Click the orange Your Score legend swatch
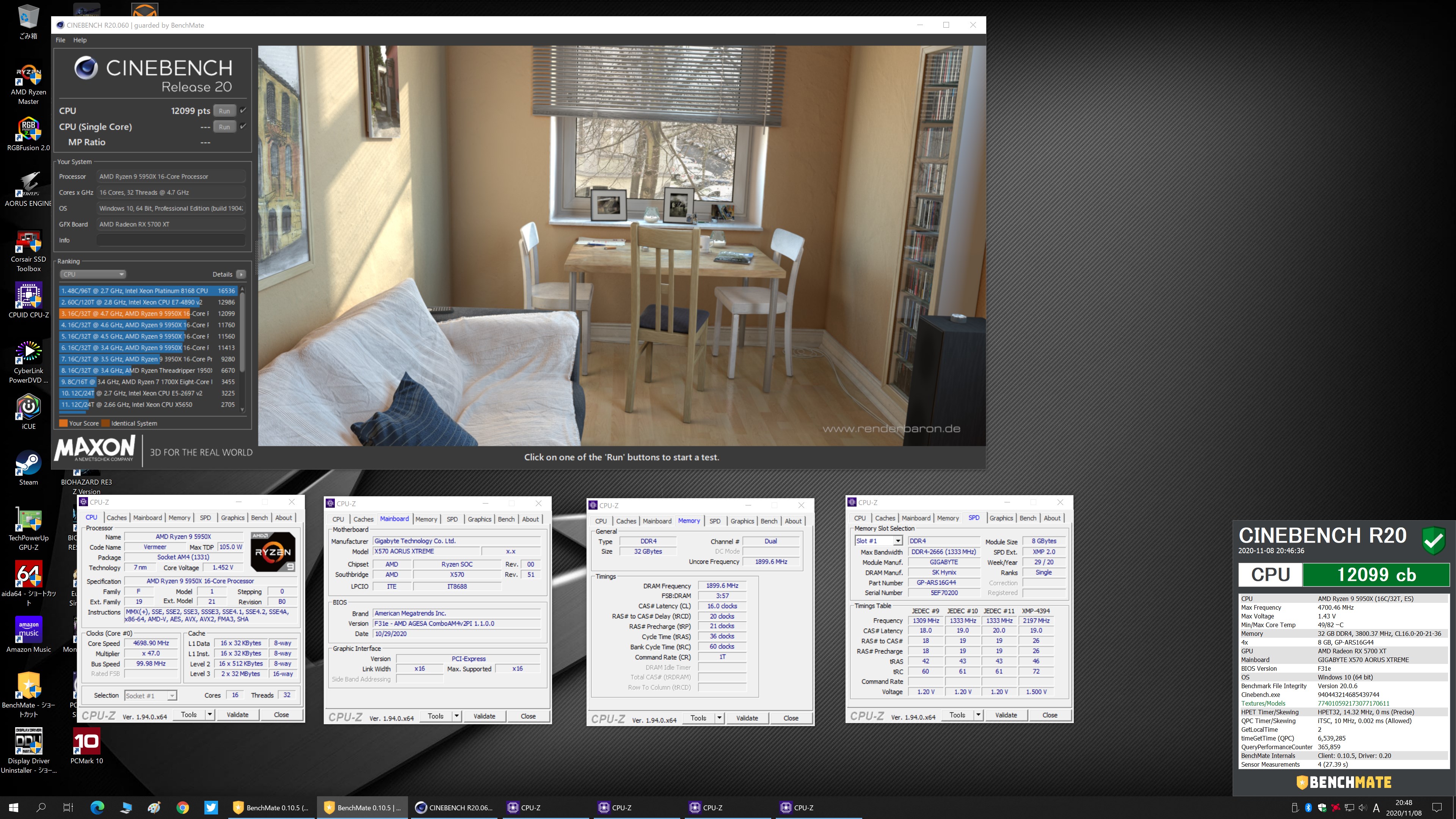1456x819 pixels. (63, 424)
